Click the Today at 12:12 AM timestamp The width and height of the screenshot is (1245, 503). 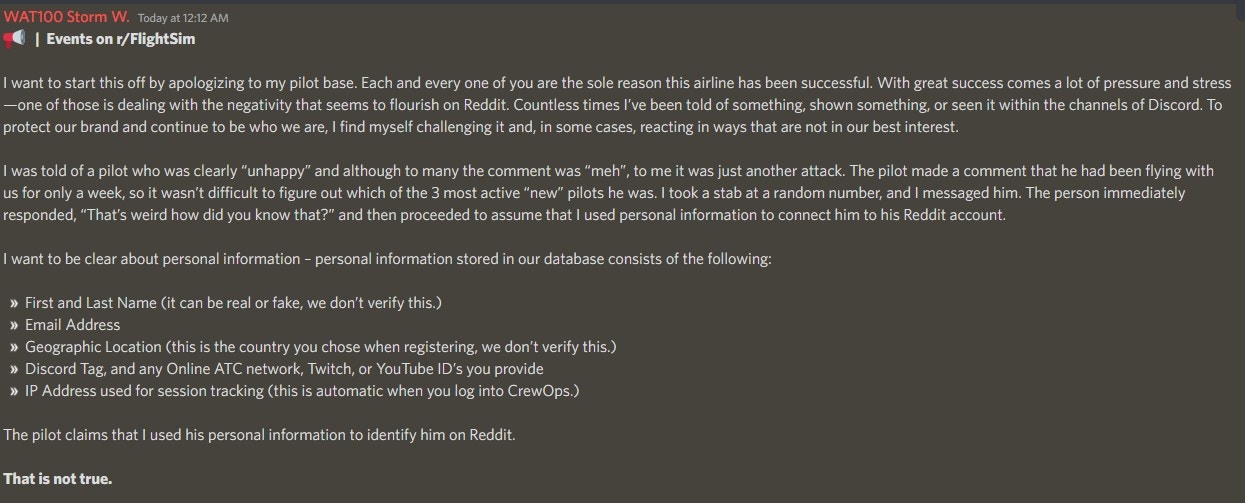(184, 17)
